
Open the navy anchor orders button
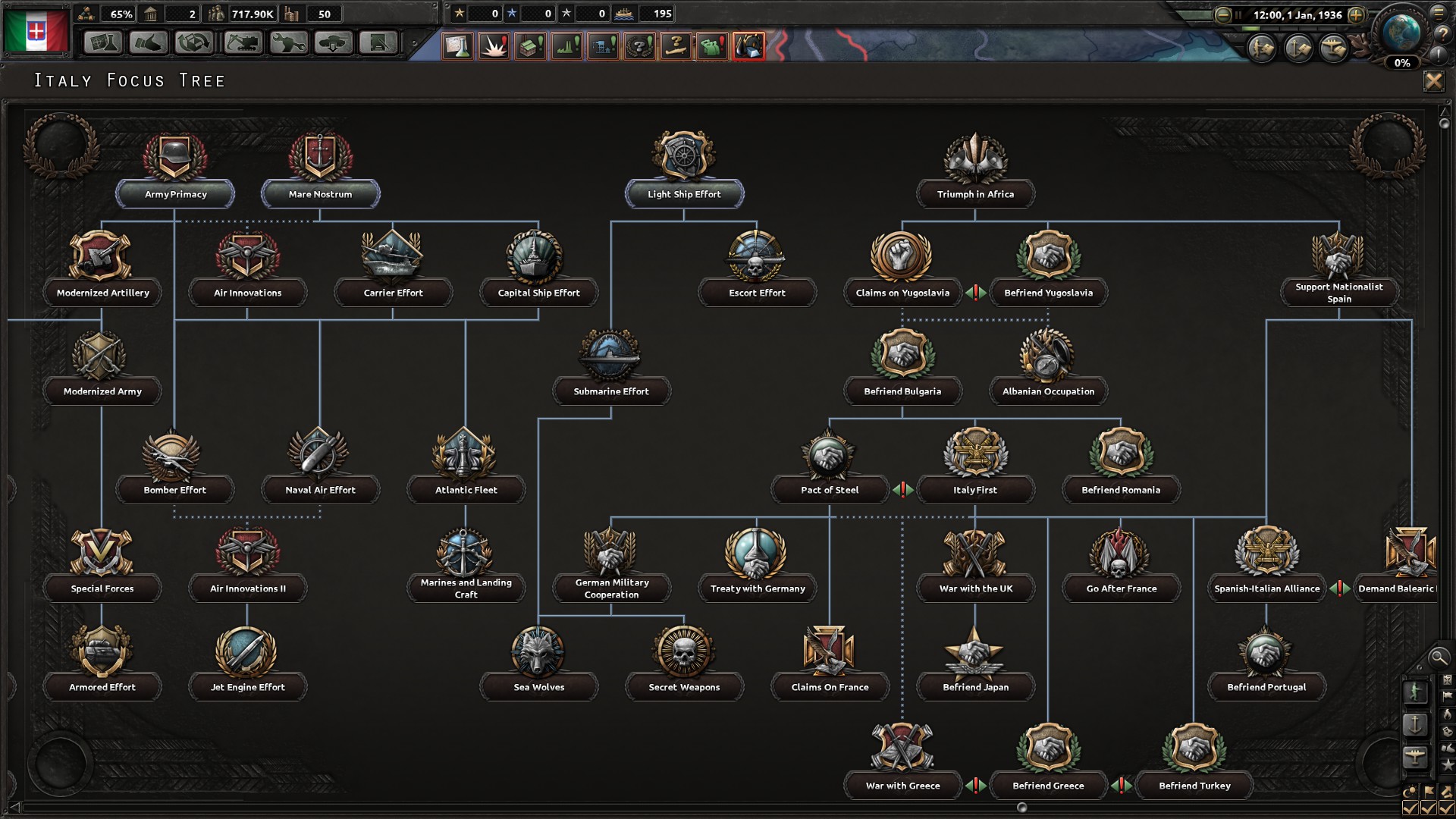(1298, 49)
